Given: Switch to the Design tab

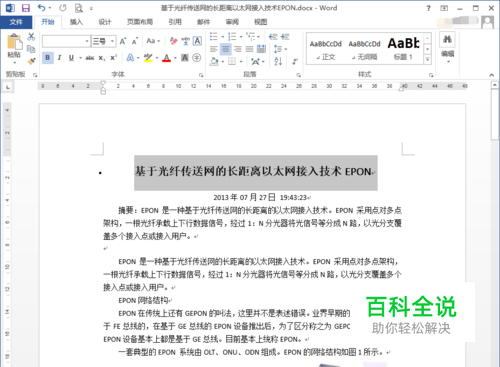Looking at the screenshot, I should point(105,22).
